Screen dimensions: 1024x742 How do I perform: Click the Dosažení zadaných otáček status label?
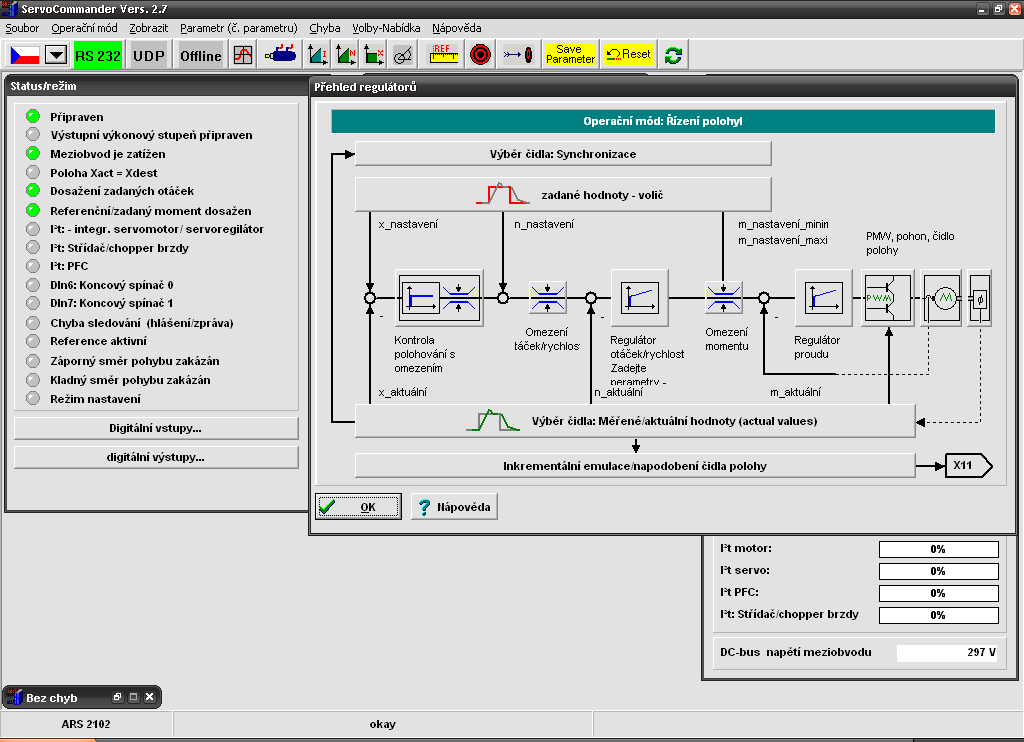pos(122,191)
